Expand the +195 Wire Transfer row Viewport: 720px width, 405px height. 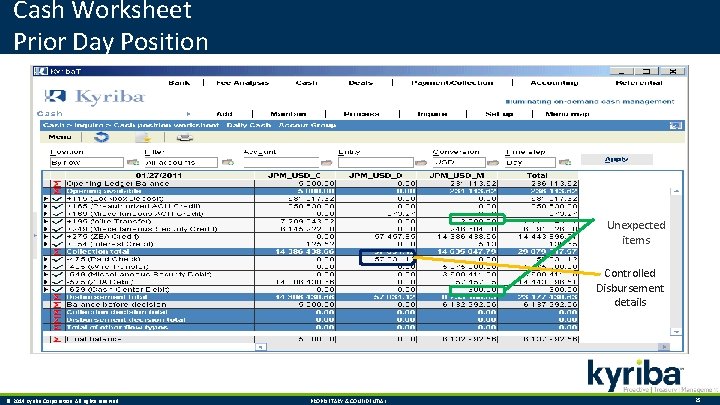[x=45, y=221]
